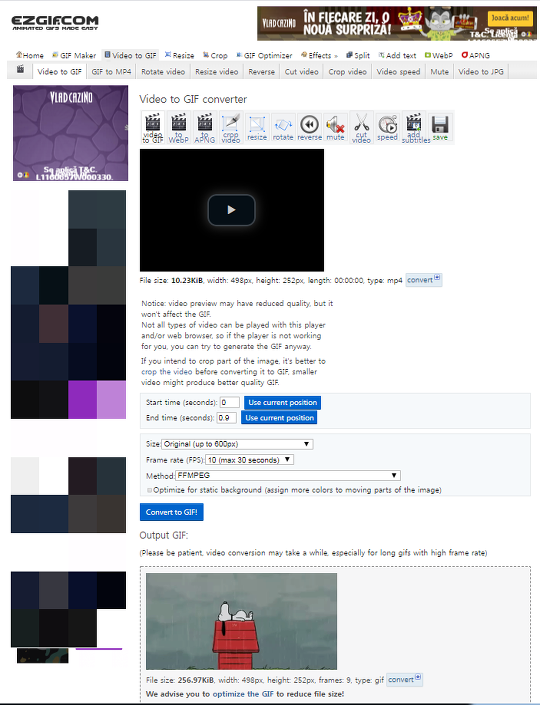Open the Size dropdown

237,444
